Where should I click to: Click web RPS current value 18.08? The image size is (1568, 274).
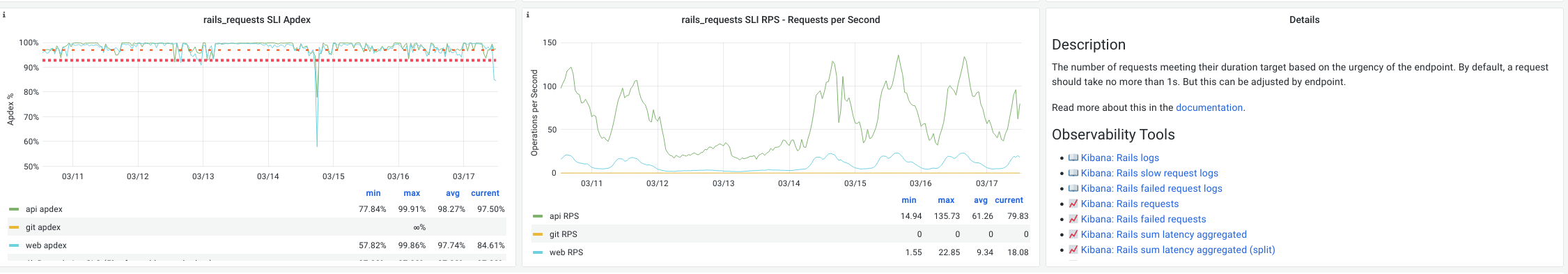coord(1018,252)
